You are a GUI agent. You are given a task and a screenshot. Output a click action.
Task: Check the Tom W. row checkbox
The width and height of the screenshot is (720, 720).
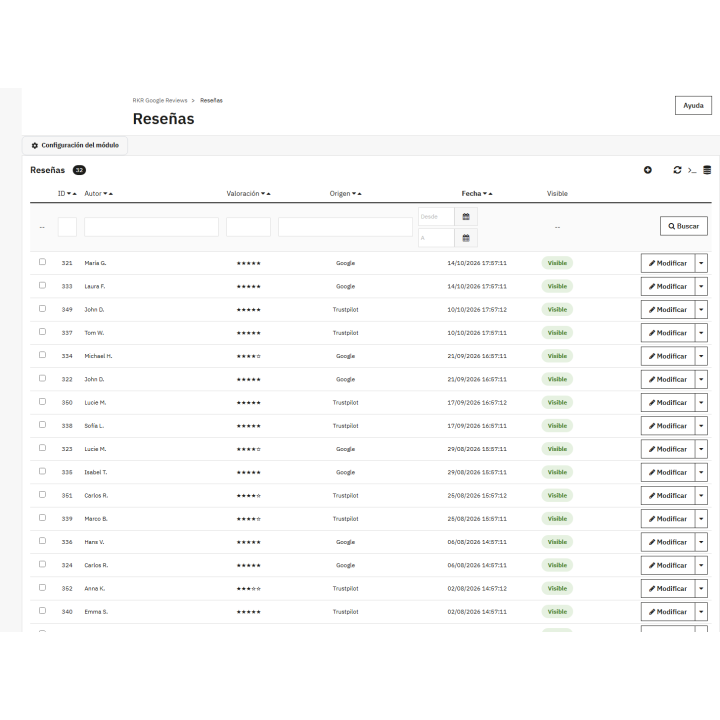point(42,332)
